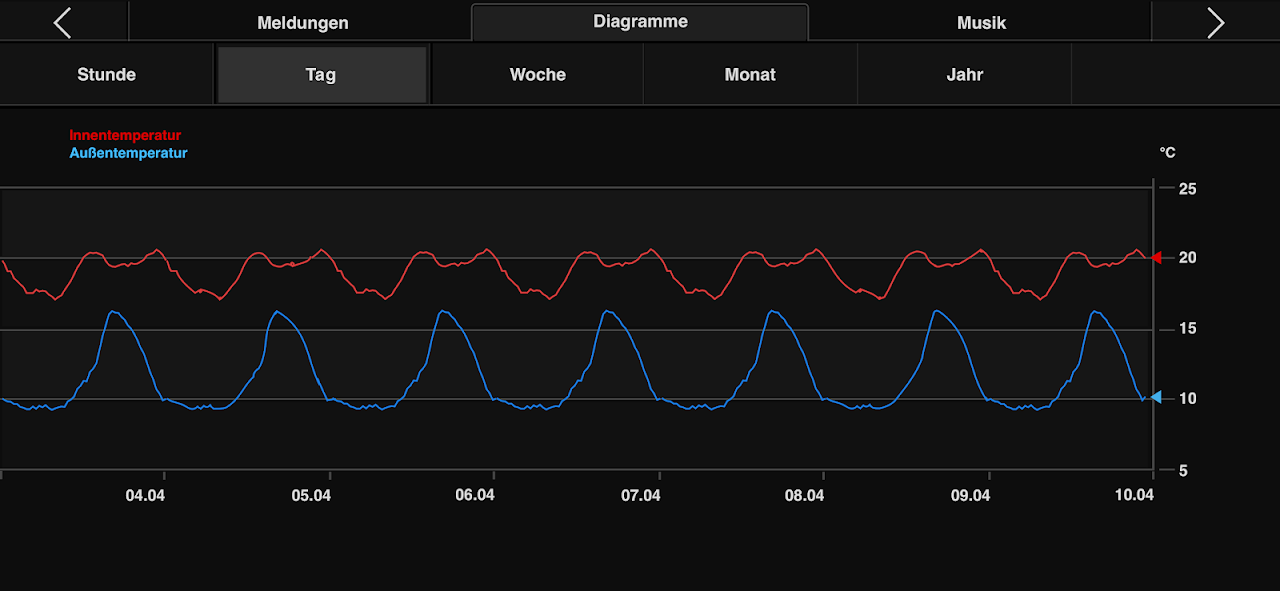Open the Musik tab
This screenshot has height=591, width=1280.
tap(981, 22)
